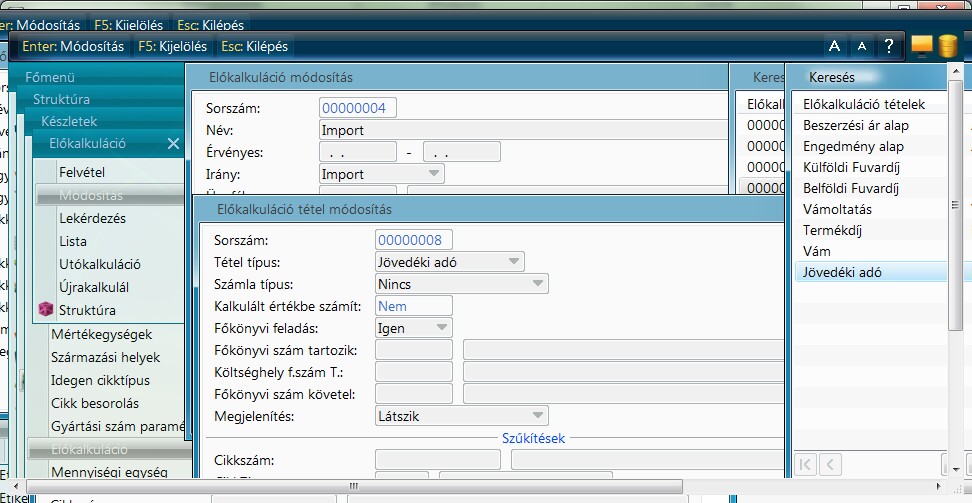Click the Főkönyvi szám tartozik code field
Viewport: 972px width, 503px height.
[x=413, y=350]
